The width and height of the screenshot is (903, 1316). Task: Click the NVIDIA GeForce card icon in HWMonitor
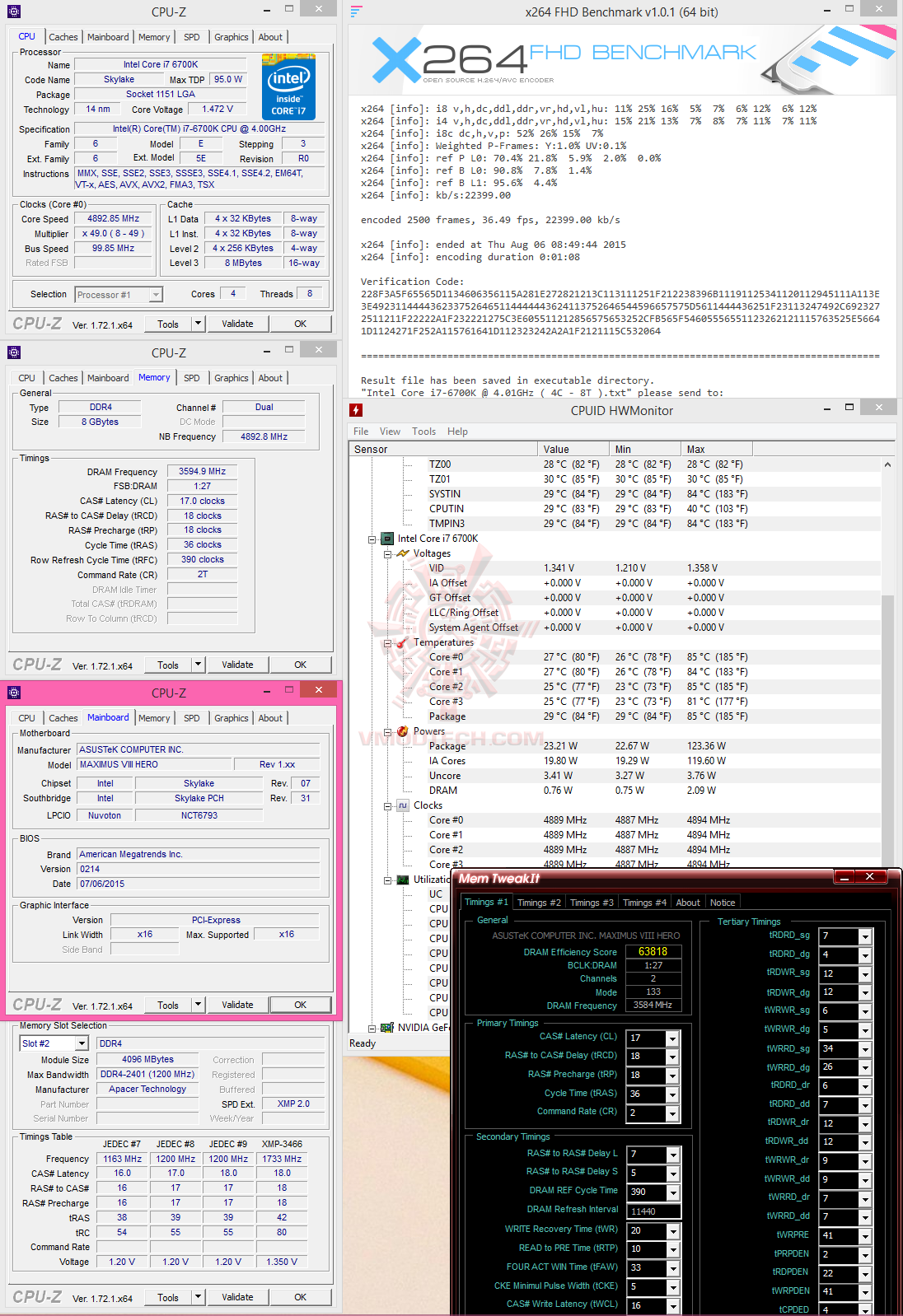click(387, 1028)
